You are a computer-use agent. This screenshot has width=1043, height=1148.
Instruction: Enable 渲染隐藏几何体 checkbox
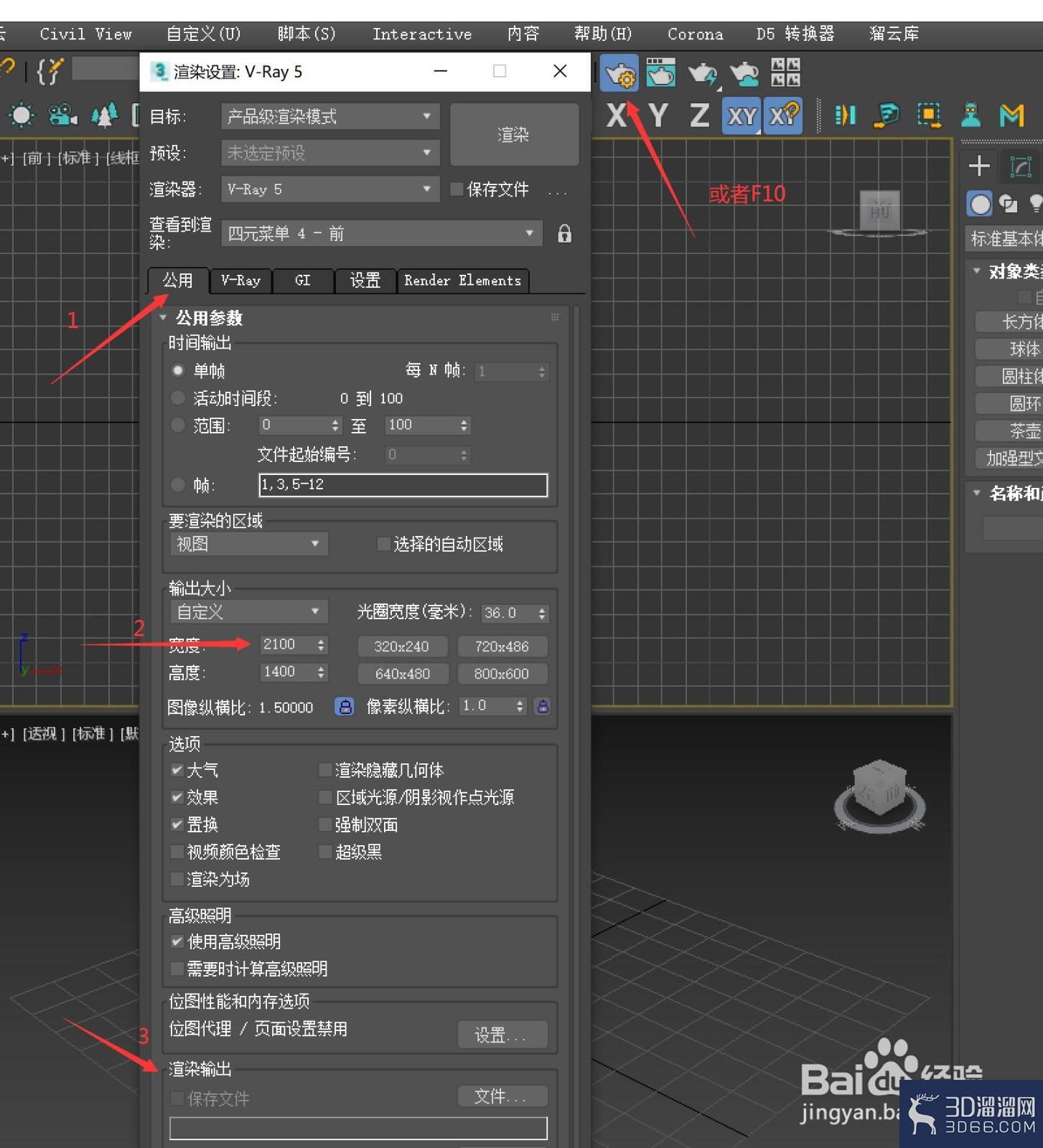(324, 770)
